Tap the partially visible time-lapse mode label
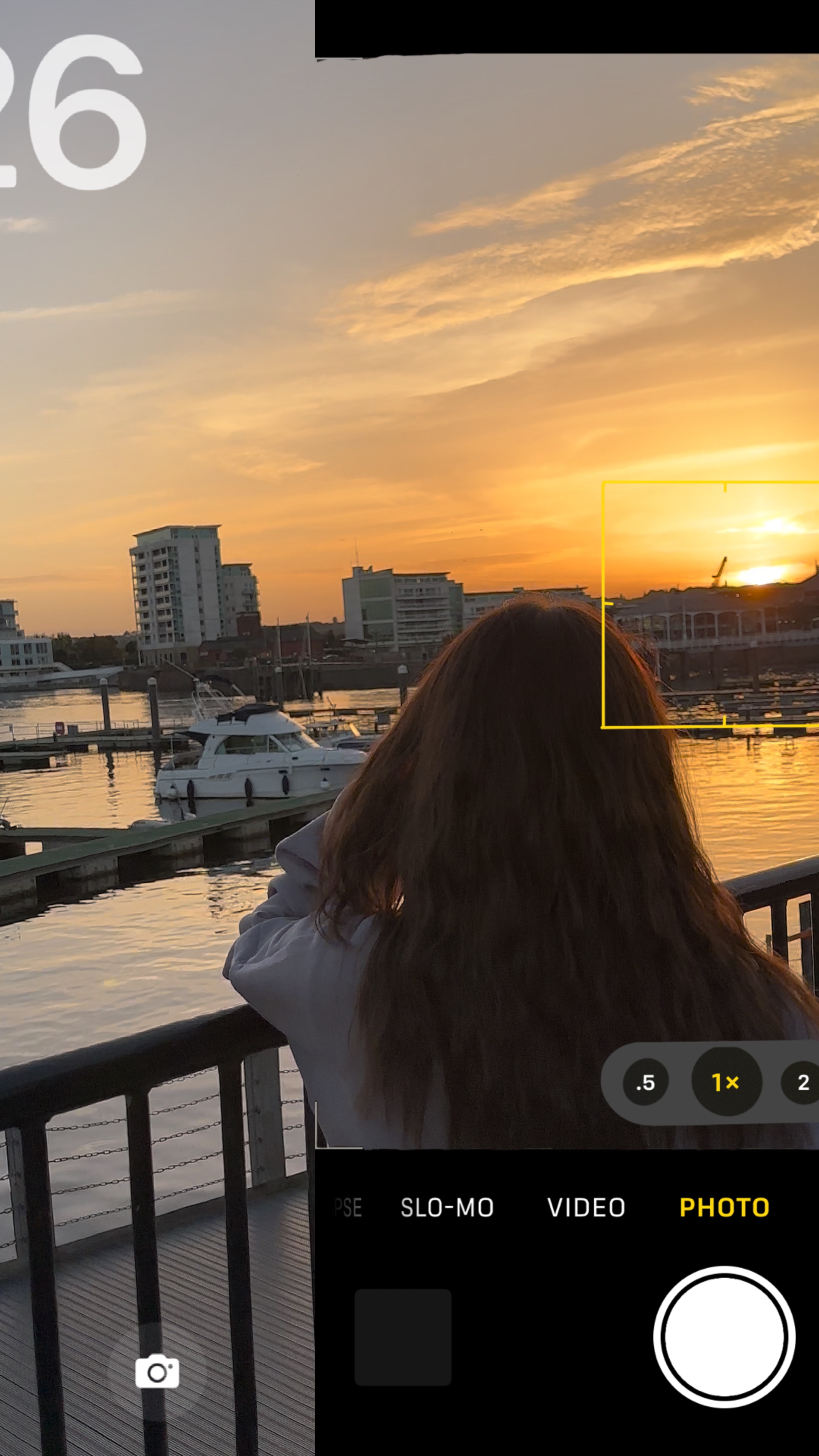The height and width of the screenshot is (1456, 819). 348,1208
